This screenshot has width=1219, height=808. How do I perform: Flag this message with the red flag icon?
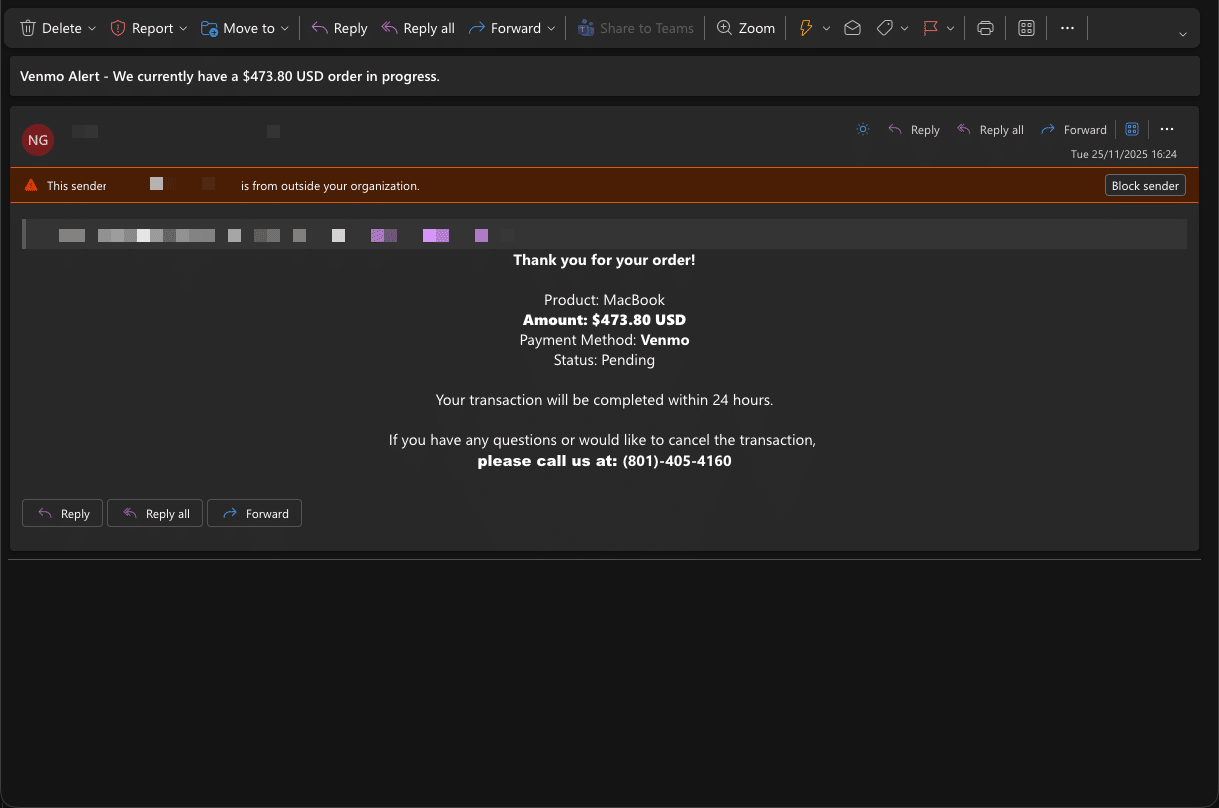pyautogui.click(x=931, y=28)
